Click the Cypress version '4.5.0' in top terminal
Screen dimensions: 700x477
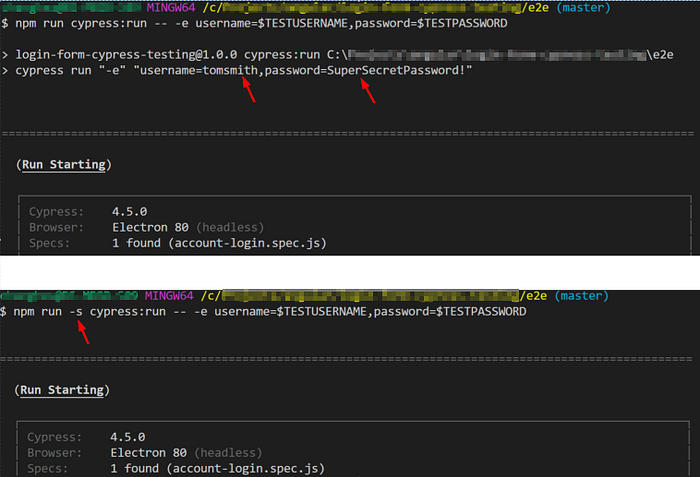129,211
